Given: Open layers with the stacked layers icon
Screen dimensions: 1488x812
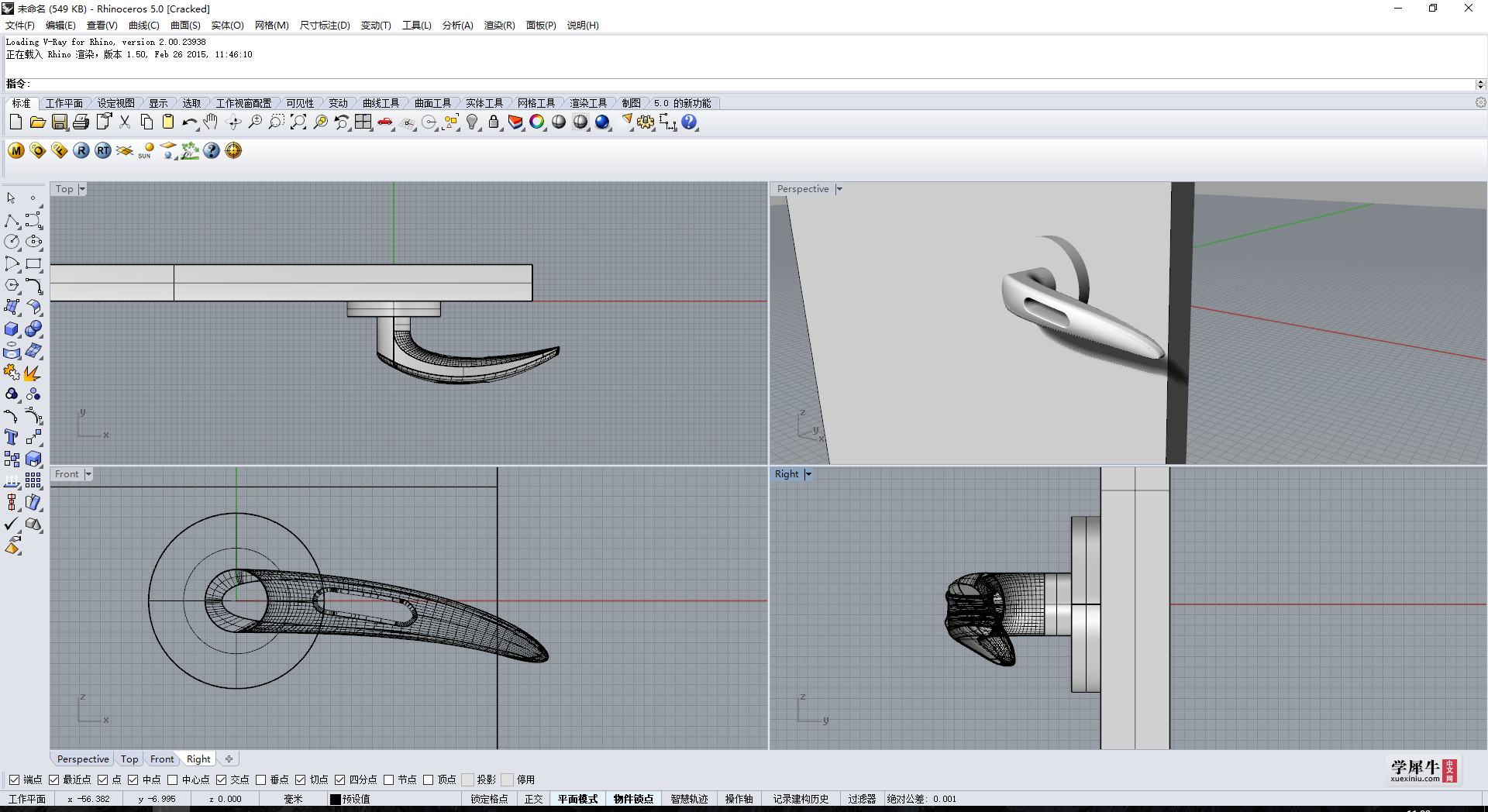Looking at the screenshot, I should [515, 122].
